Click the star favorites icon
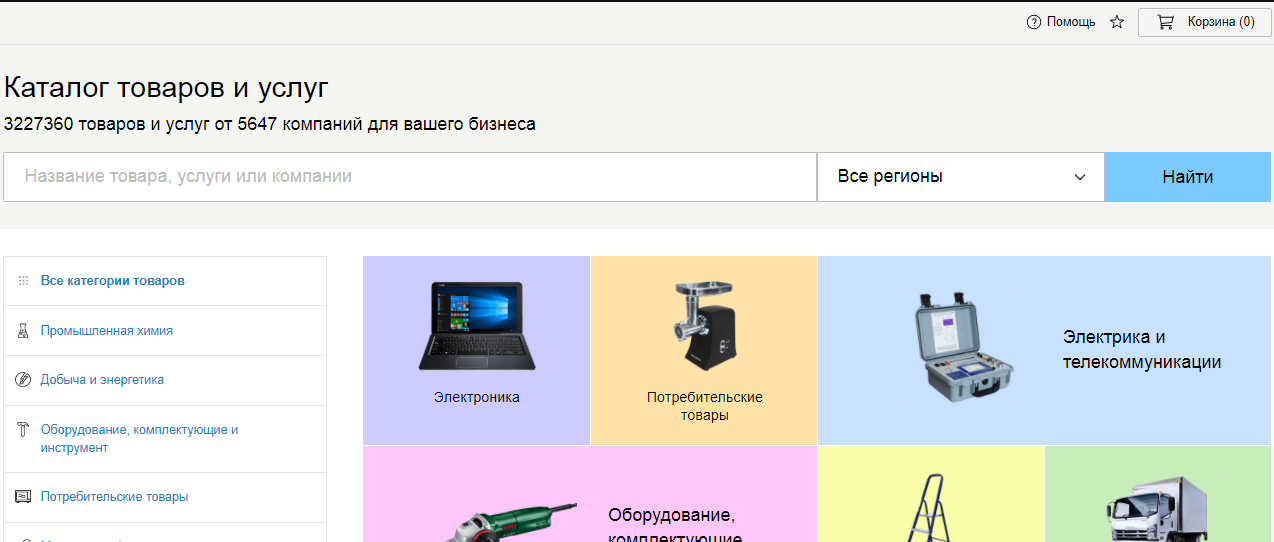 point(1117,22)
